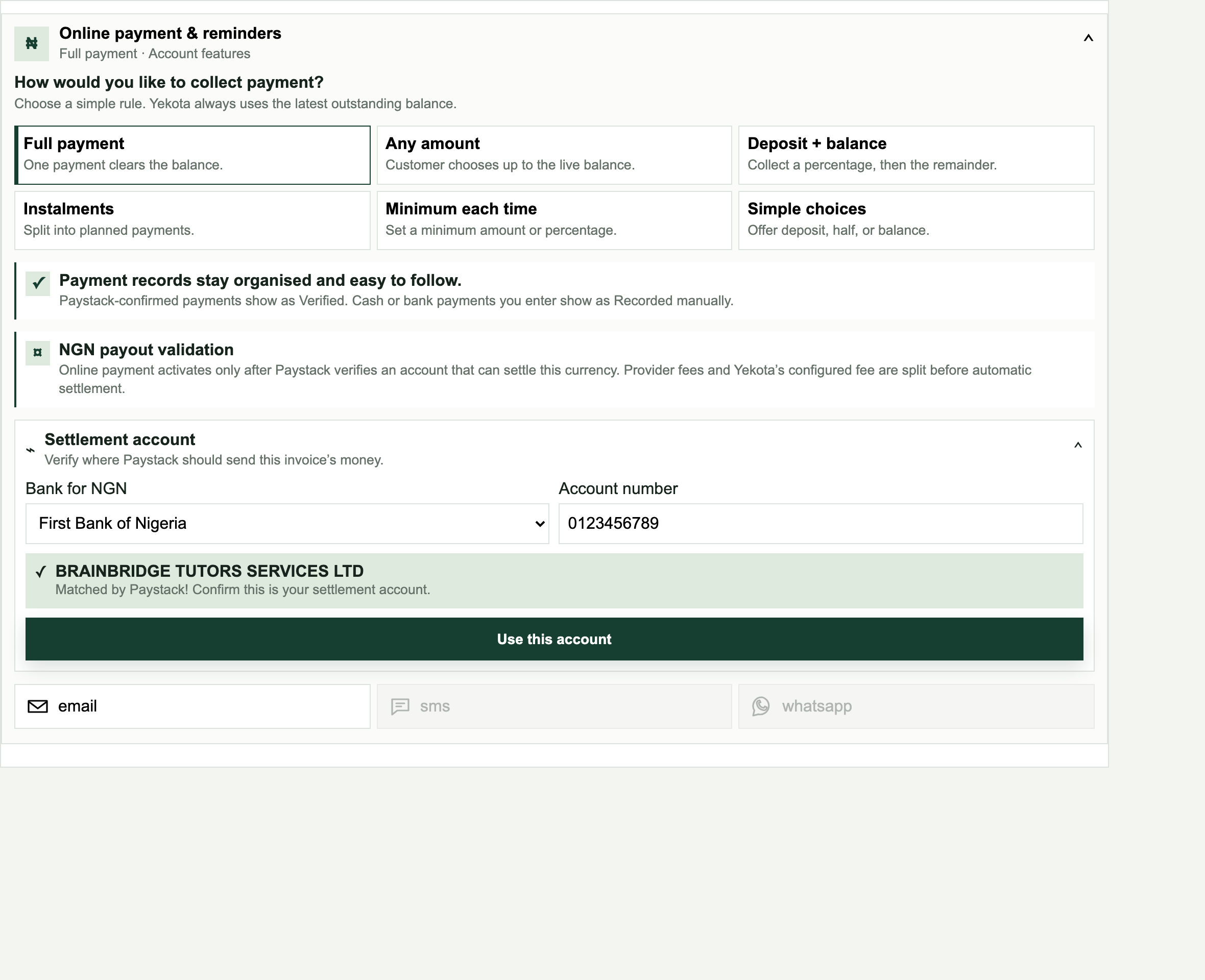Image resolution: width=1205 pixels, height=980 pixels.
Task: Click the Bank for NGN label
Action: click(x=76, y=488)
